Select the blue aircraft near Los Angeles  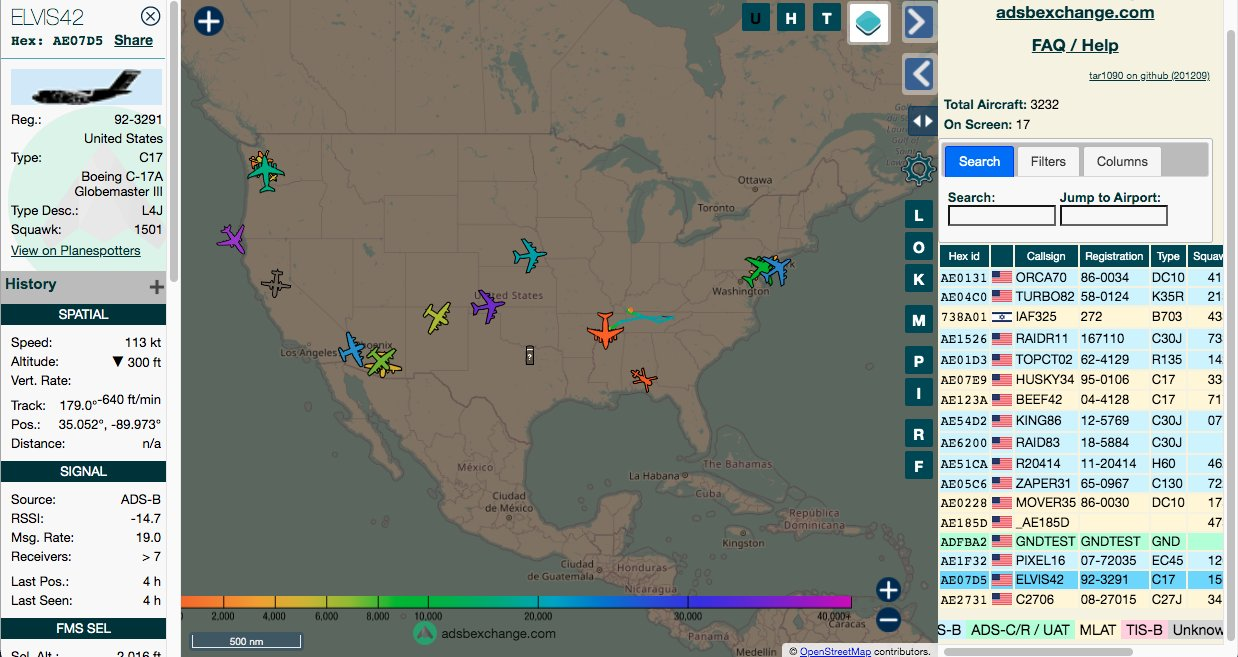coord(353,349)
